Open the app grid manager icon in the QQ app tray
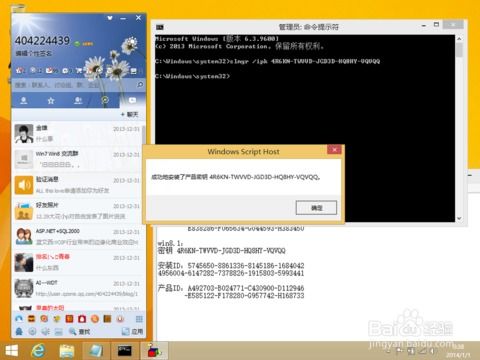The image size is (480, 360). (x=139, y=319)
